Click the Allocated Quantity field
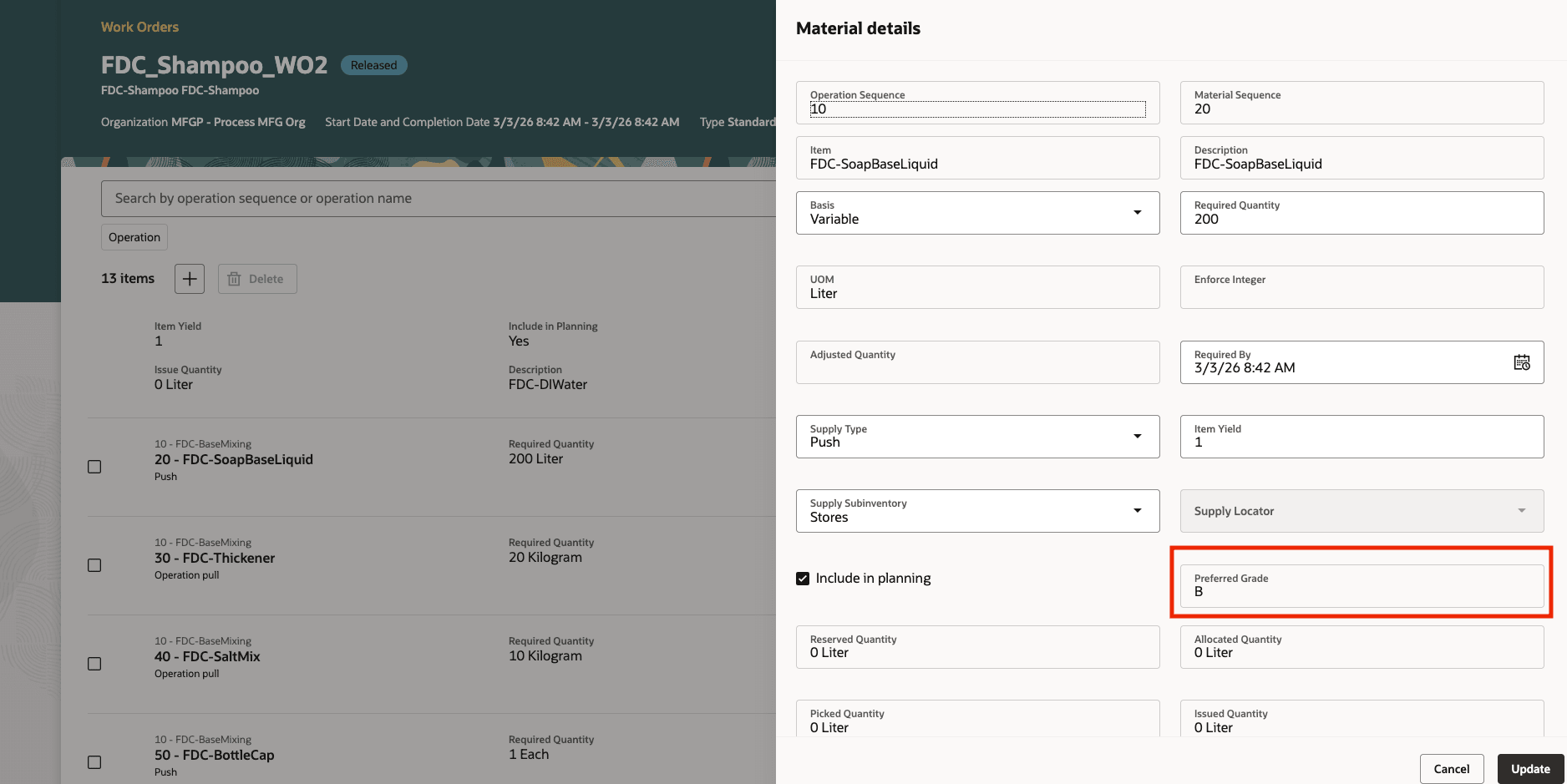This screenshot has height=784, width=1567. point(1362,647)
